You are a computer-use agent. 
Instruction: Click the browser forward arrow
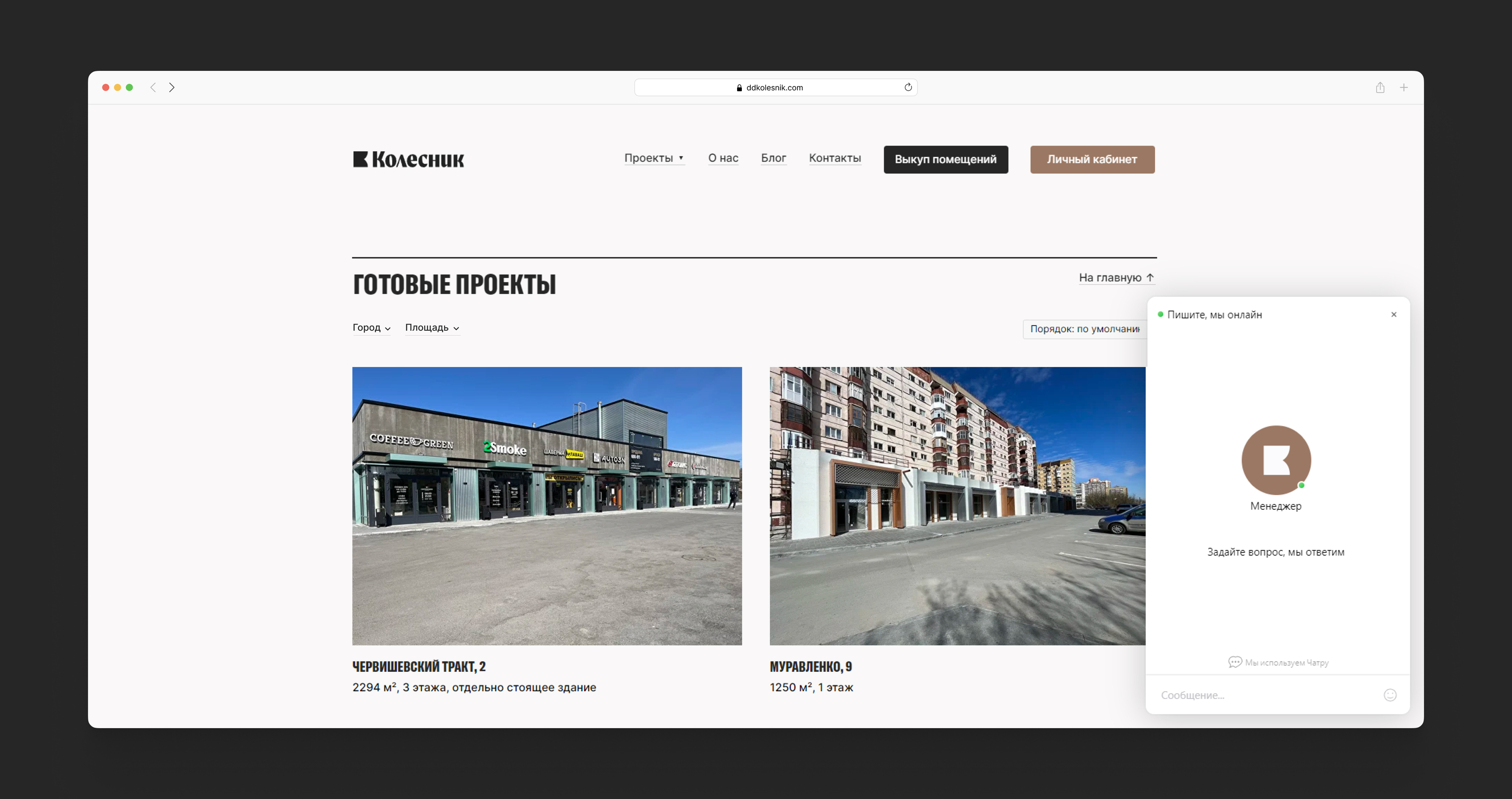172,87
